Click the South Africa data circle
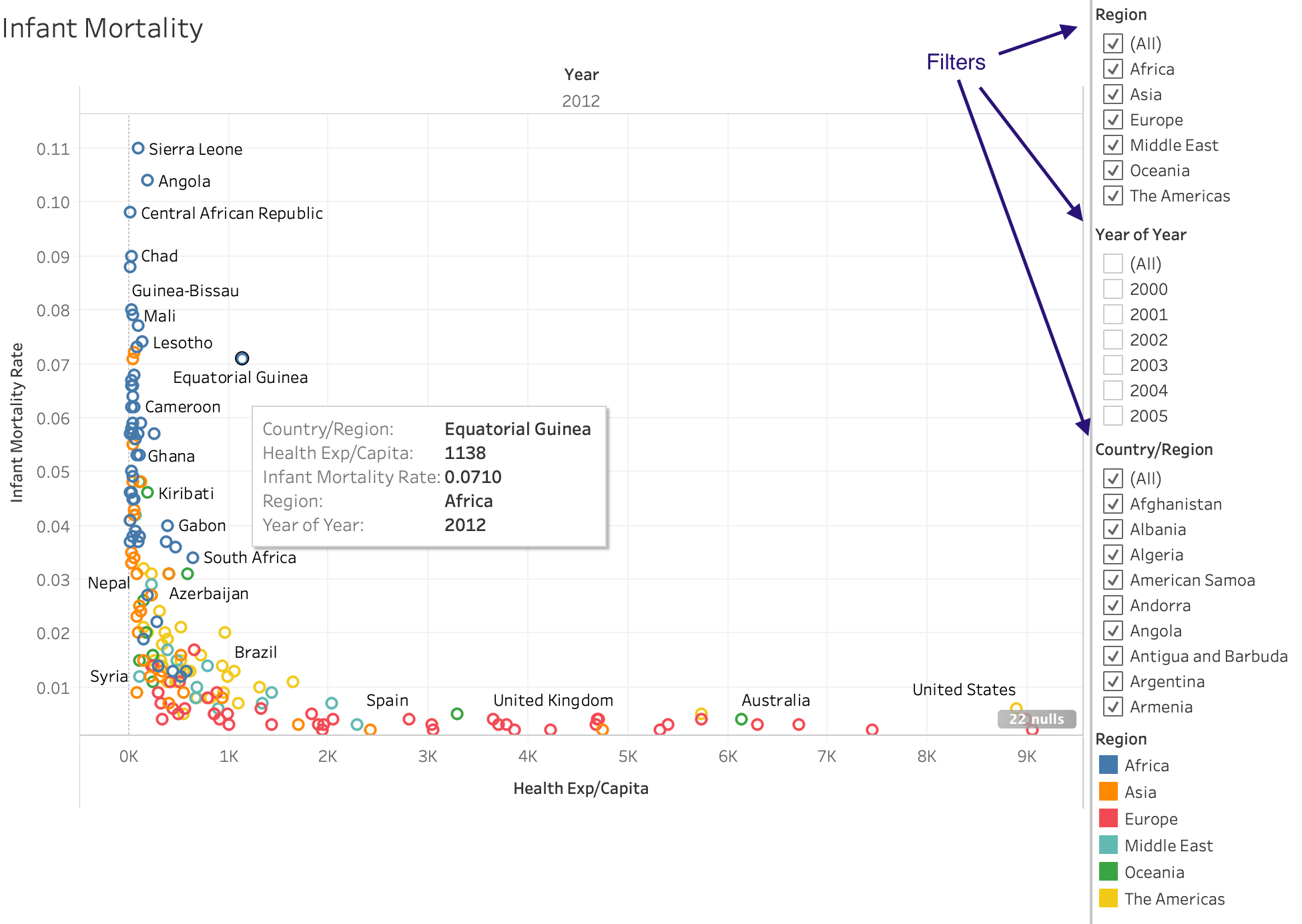The image size is (1302, 924). (x=193, y=557)
